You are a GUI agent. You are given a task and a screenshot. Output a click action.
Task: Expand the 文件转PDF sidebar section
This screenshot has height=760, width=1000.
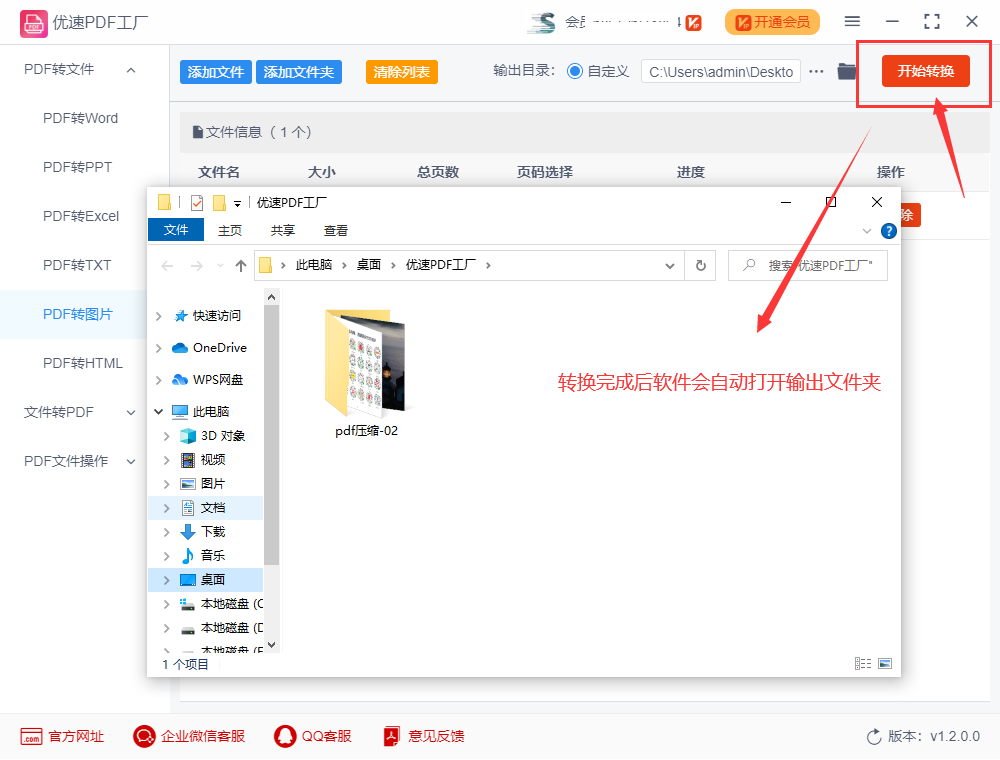(130, 412)
